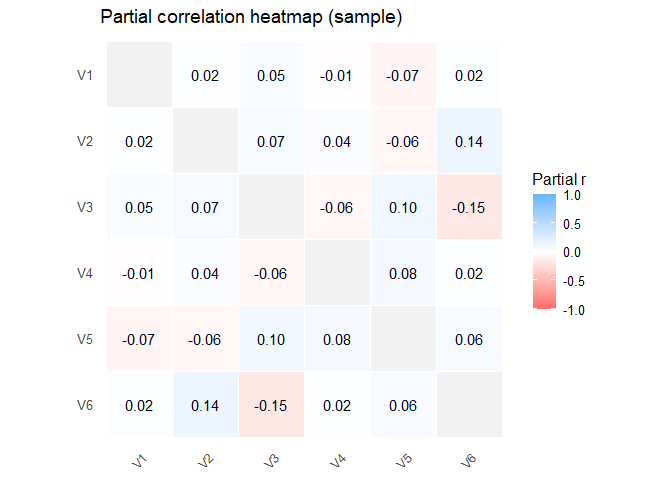This screenshot has width=672, height=480.
Task: Click gray diagonal cell at V1, V1
Action: [139, 75]
